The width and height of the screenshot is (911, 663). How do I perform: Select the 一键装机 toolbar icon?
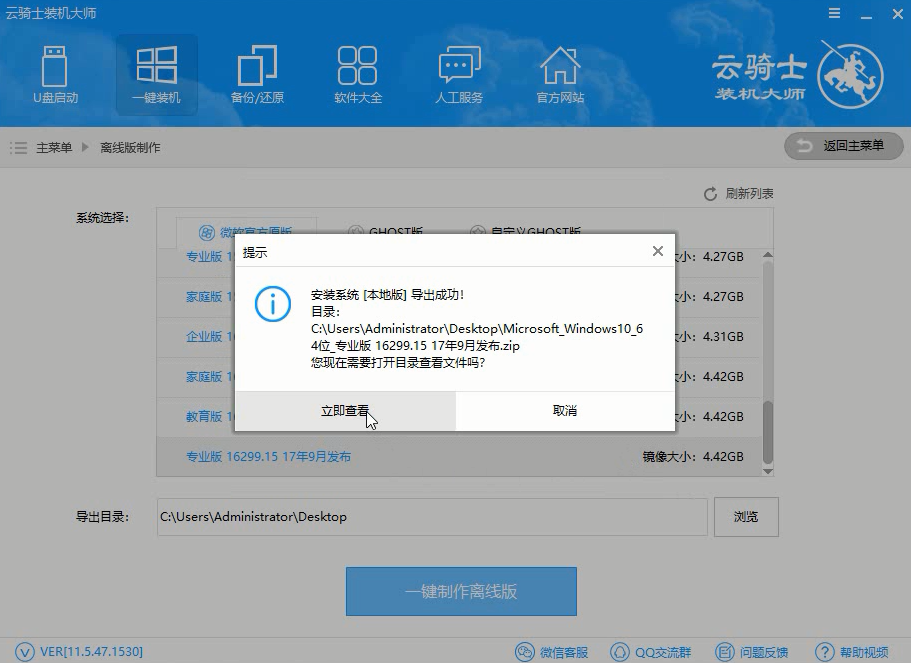(156, 74)
